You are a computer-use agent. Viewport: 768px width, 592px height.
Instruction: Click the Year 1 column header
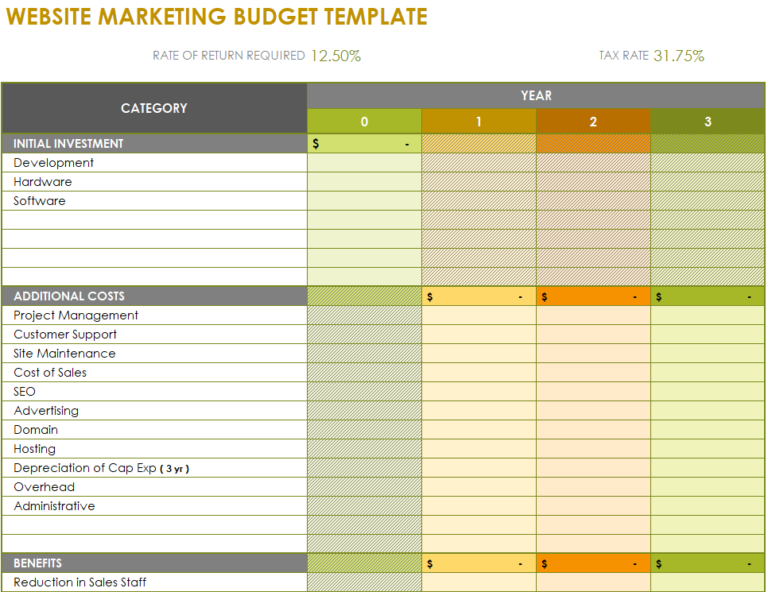point(479,121)
